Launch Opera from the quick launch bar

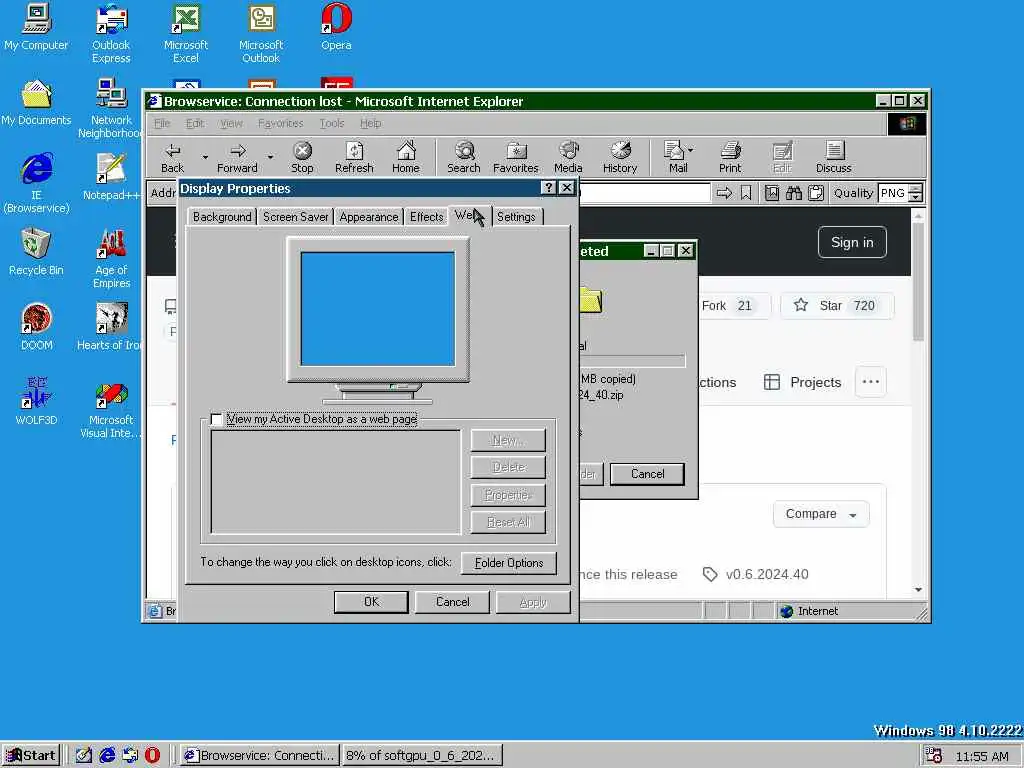coord(152,755)
